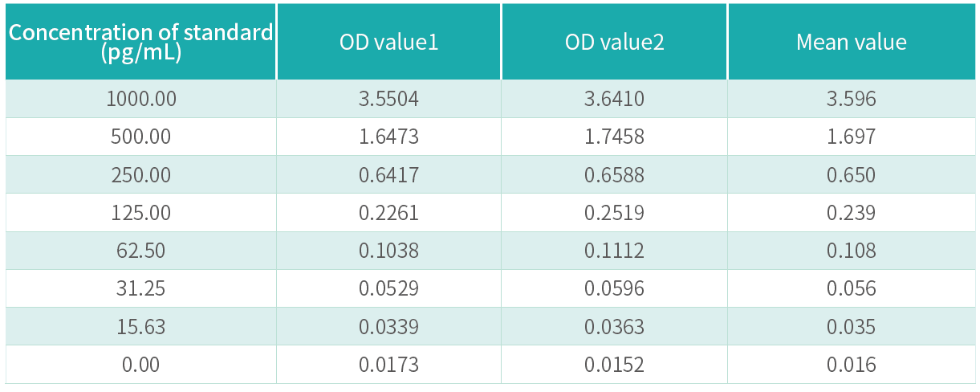Click OD value2 cell 0.6588
The image size is (980, 392).
tap(614, 175)
